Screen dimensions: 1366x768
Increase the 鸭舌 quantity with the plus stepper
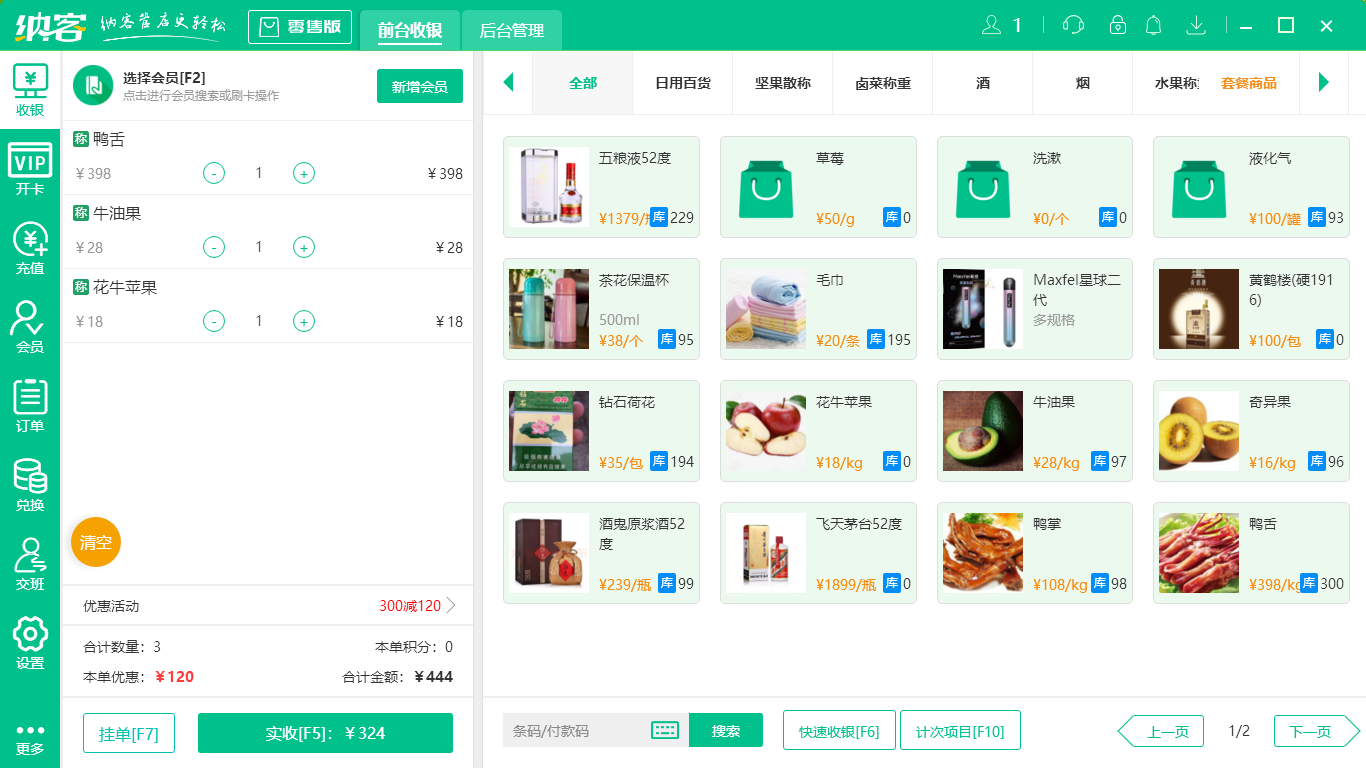303,173
